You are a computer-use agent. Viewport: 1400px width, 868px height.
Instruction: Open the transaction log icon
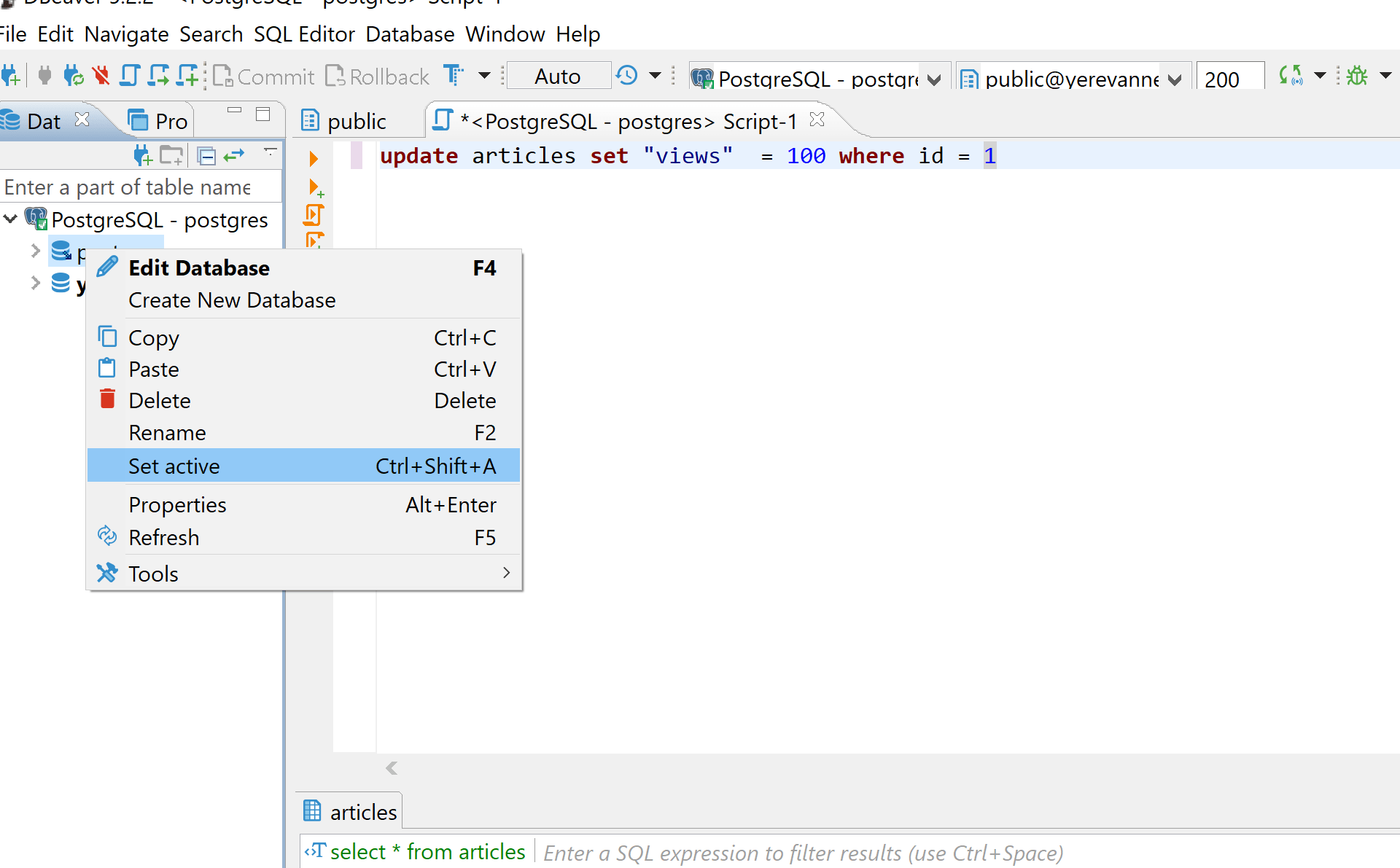pos(627,75)
